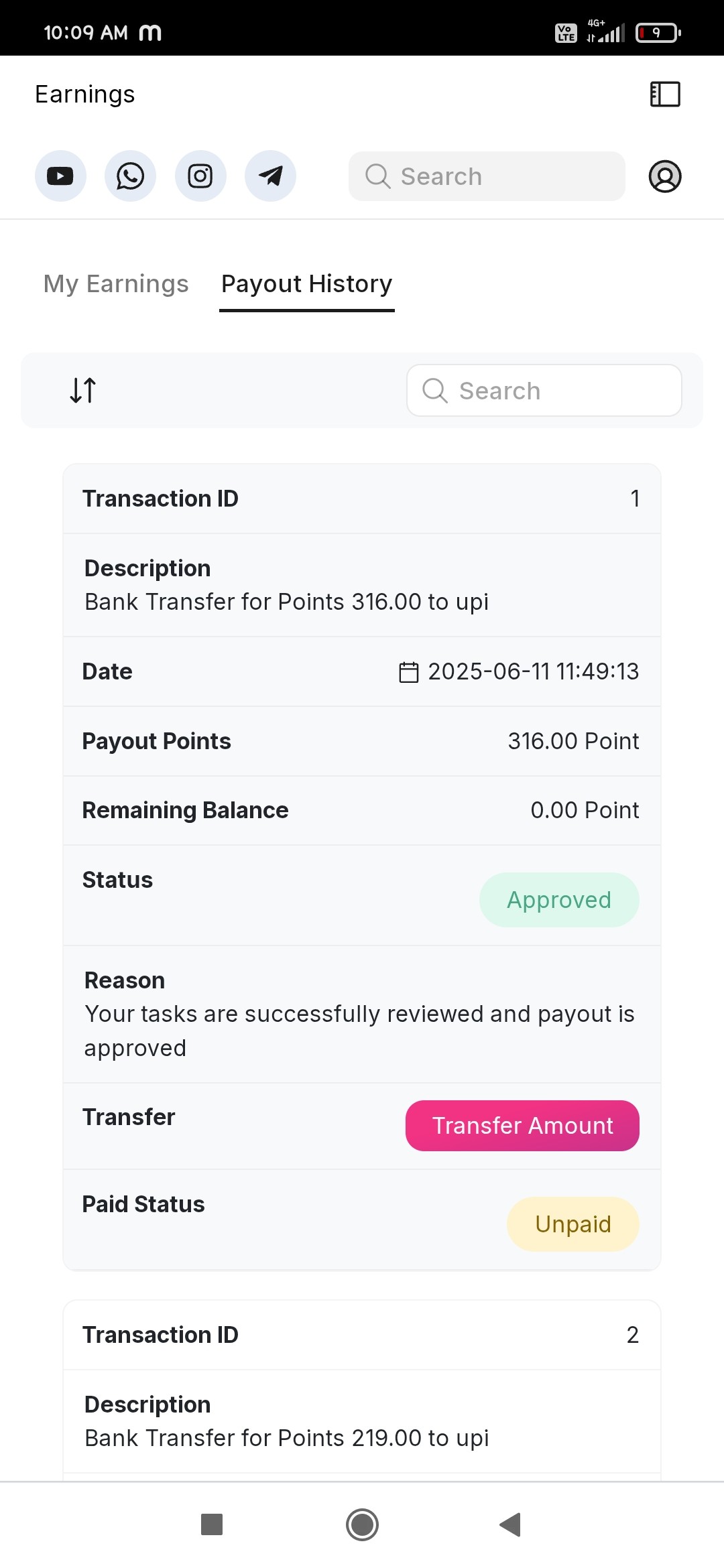Click the sort arrows icon

pyautogui.click(x=83, y=390)
